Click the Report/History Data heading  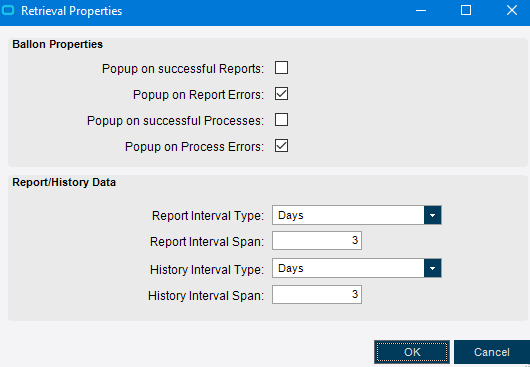(64, 182)
